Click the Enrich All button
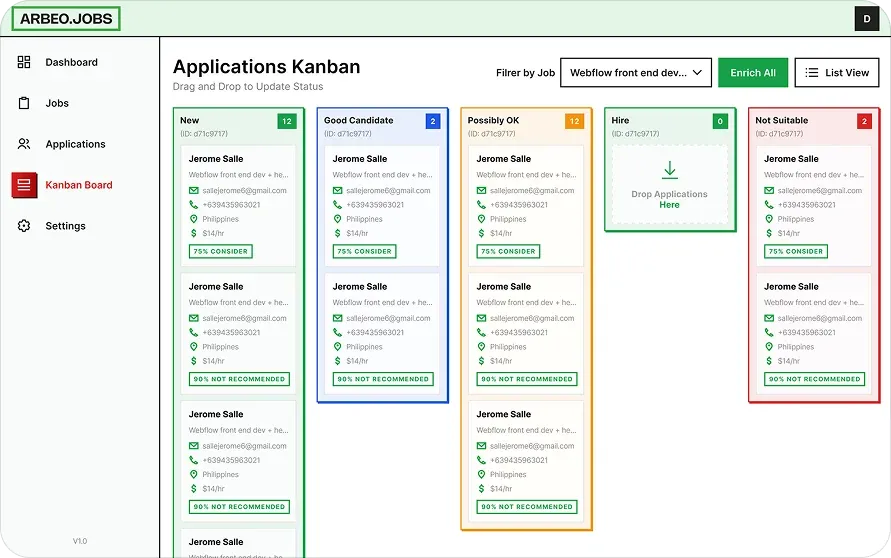The width and height of the screenshot is (891, 558). (753, 73)
